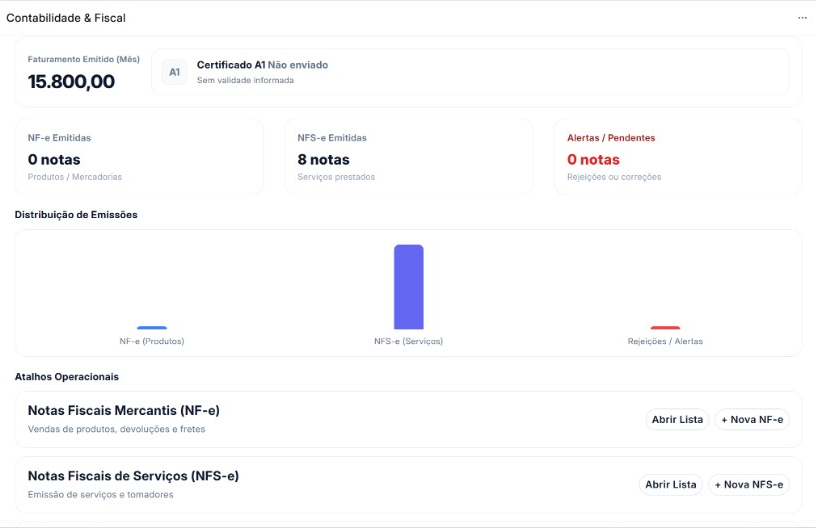This screenshot has height=528, width=816.
Task: Click the Faturamento Emitido (Mês) label
Action: pyautogui.click(x=84, y=59)
